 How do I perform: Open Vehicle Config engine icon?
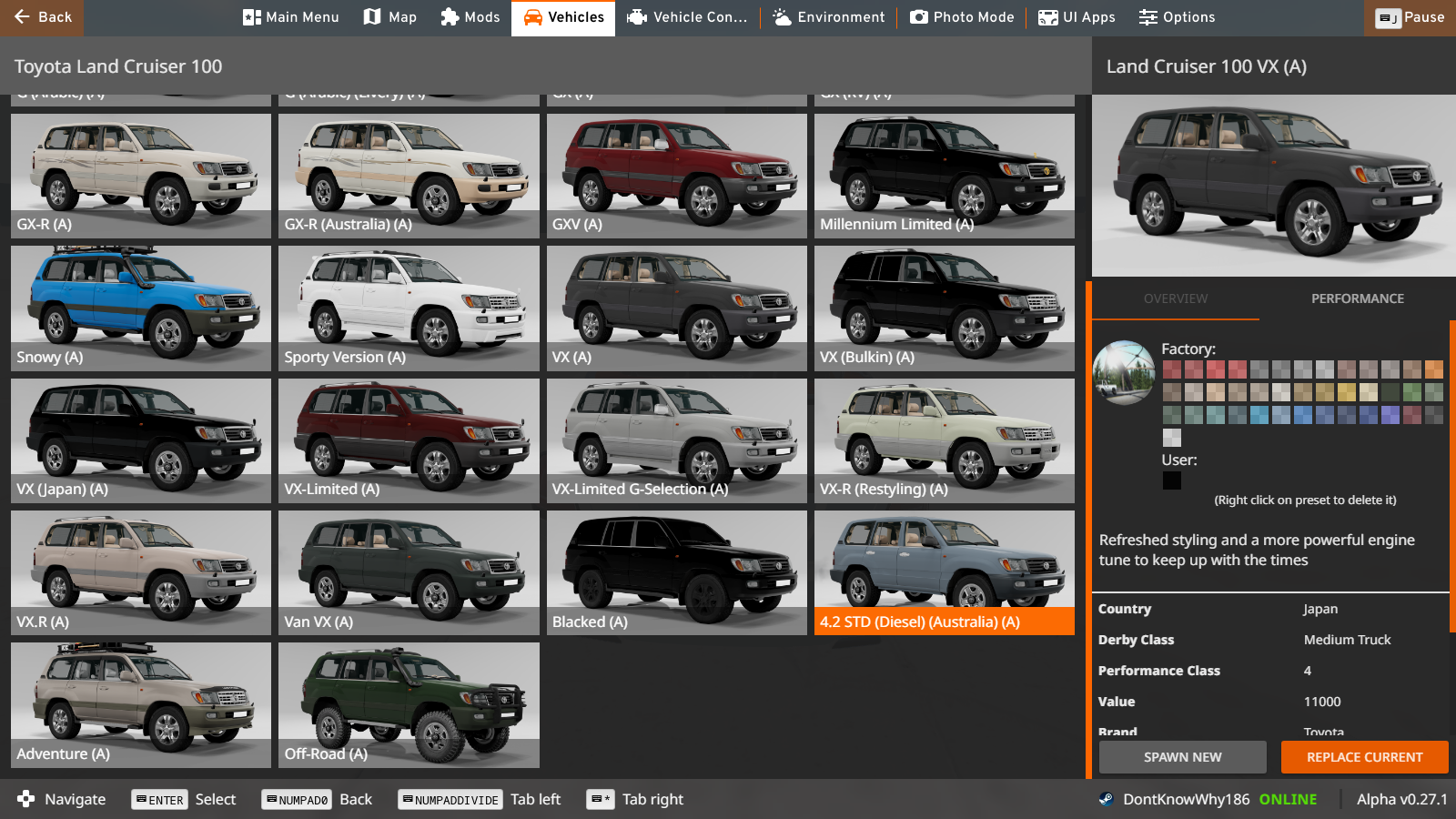point(637,17)
